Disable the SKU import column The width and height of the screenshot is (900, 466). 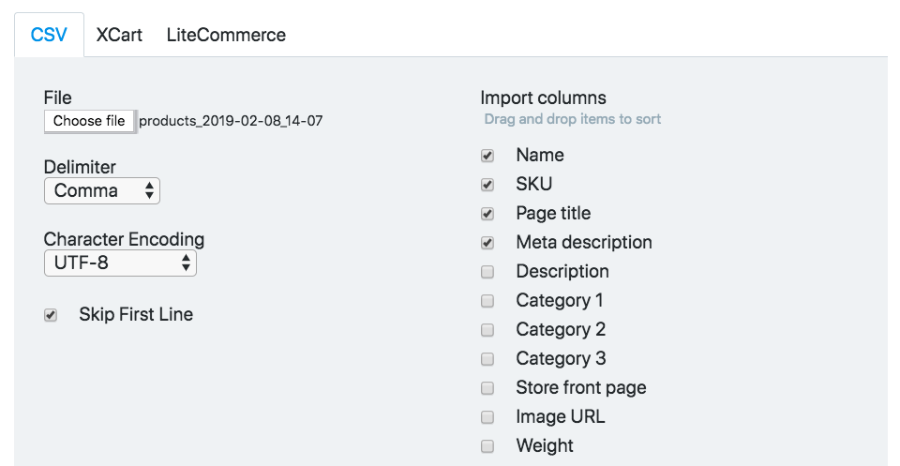click(x=487, y=185)
